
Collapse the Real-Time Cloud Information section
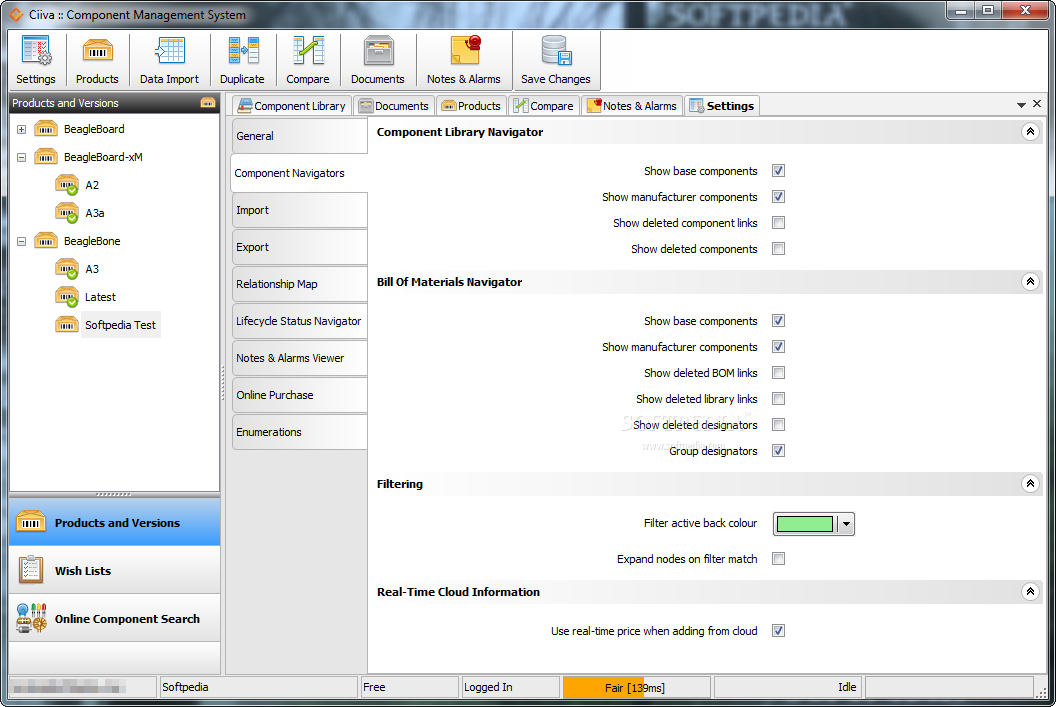pos(1030,592)
